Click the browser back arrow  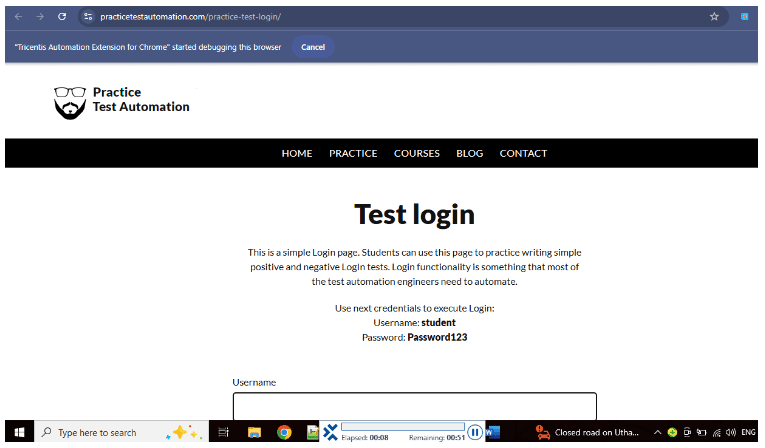(x=17, y=17)
